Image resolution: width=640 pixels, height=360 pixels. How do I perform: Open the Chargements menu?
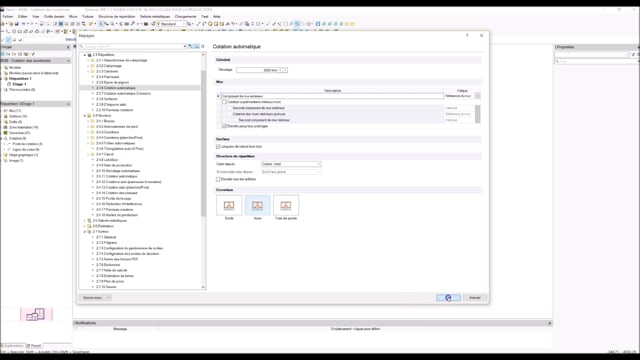pyautogui.click(x=185, y=17)
